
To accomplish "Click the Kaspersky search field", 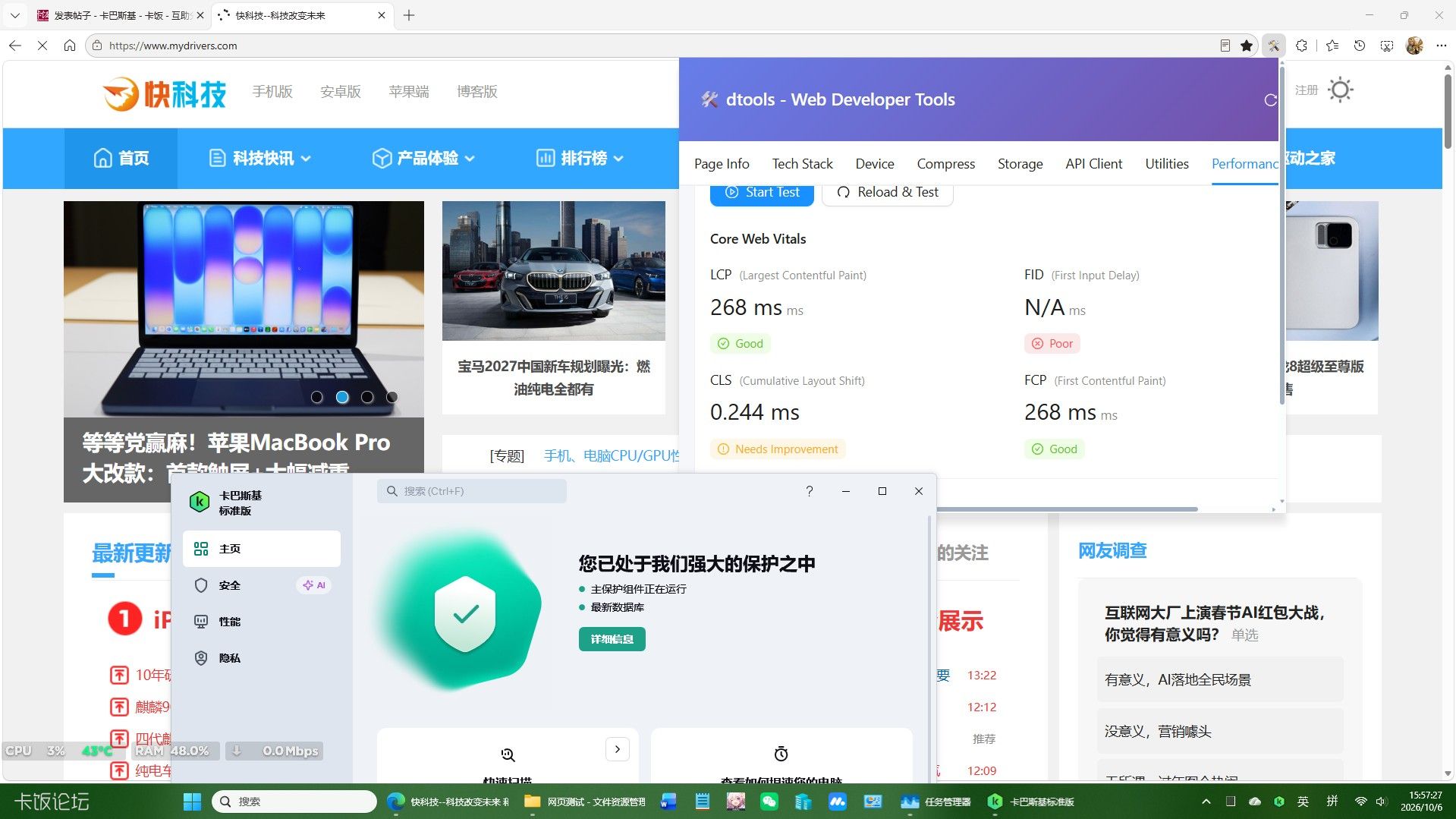I will click(x=472, y=491).
